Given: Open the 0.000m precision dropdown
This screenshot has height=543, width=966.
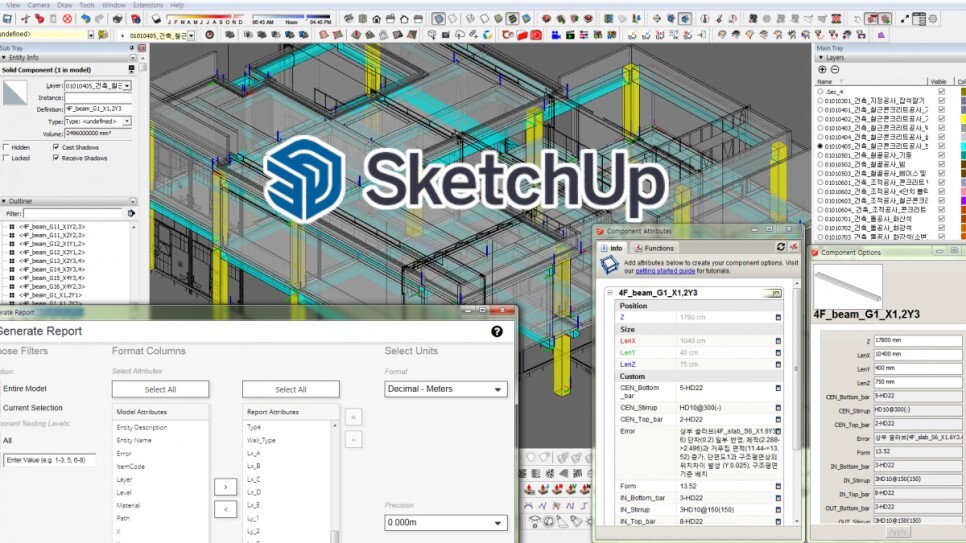Looking at the screenshot, I should pyautogui.click(x=446, y=522).
